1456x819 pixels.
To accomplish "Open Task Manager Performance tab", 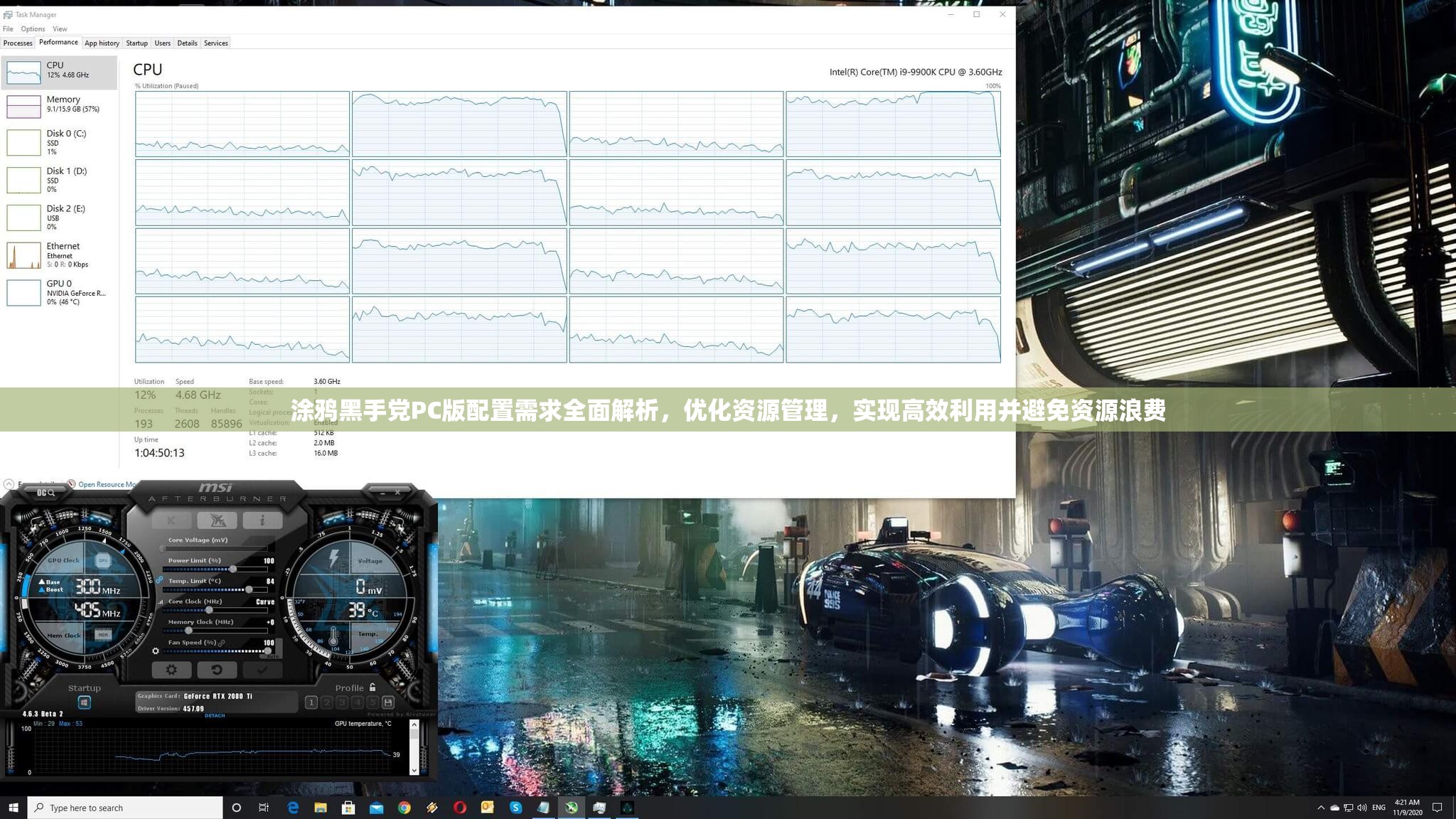I will pos(57,43).
